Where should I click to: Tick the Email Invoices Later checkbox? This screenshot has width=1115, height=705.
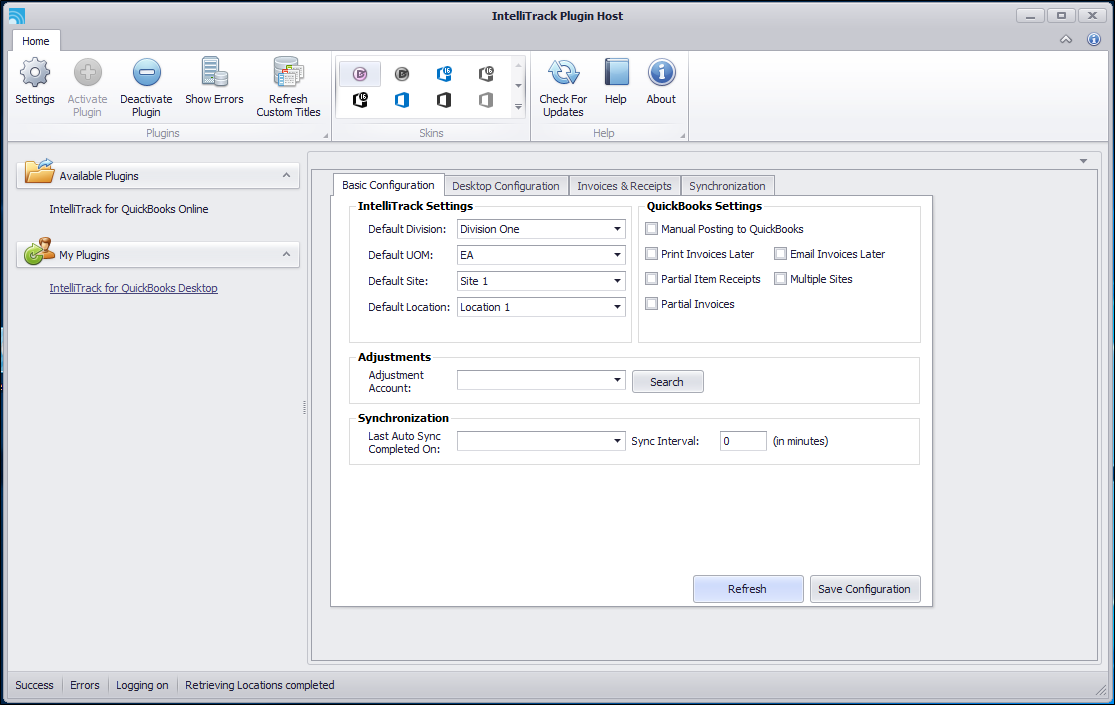[x=780, y=254]
